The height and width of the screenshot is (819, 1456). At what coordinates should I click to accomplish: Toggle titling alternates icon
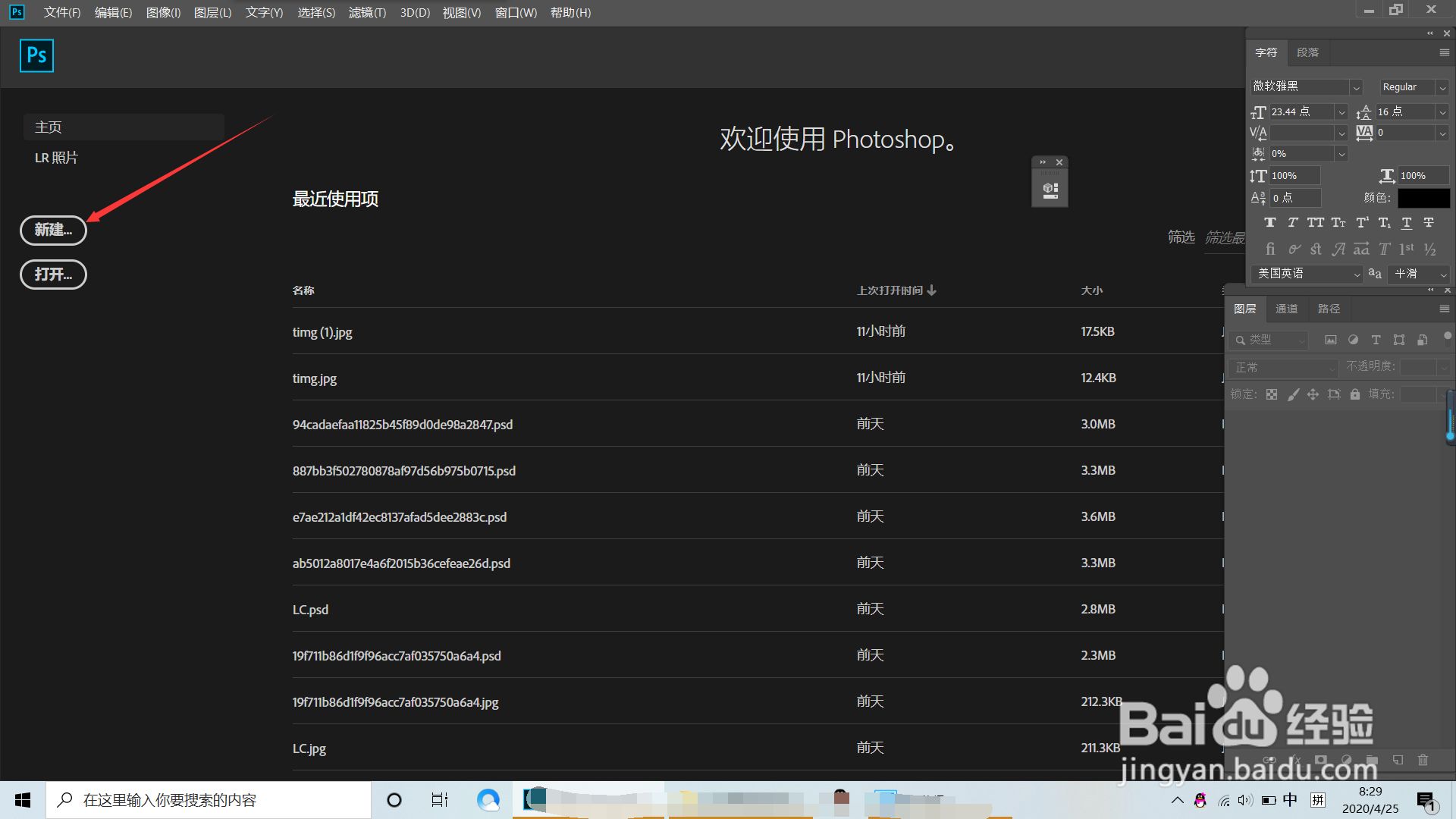(x=1384, y=249)
